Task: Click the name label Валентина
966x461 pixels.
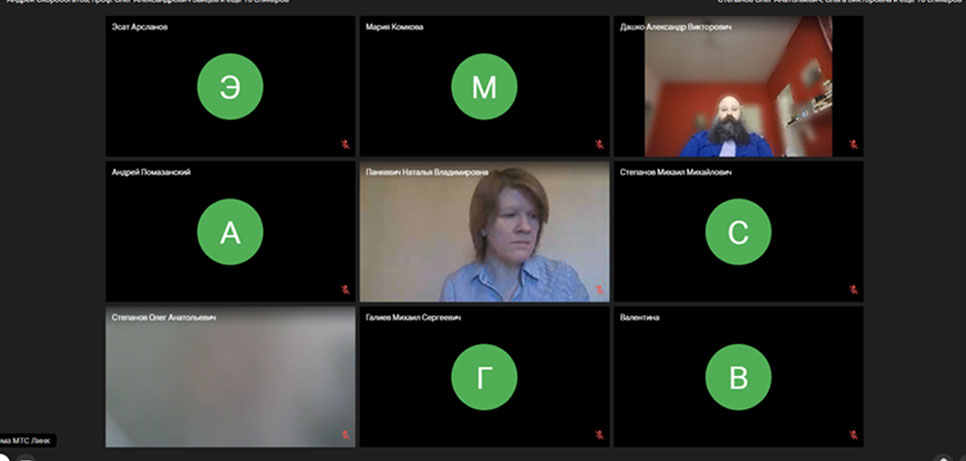Action: [x=639, y=318]
